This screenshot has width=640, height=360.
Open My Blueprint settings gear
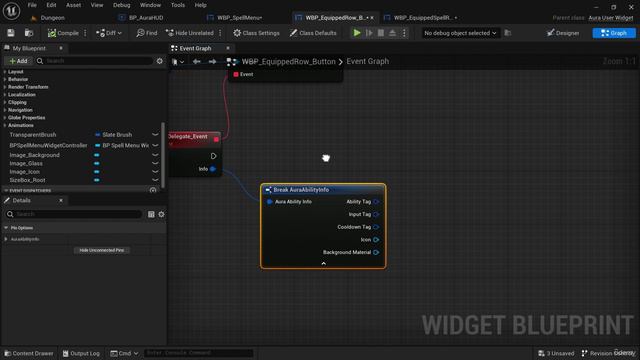tap(160, 61)
